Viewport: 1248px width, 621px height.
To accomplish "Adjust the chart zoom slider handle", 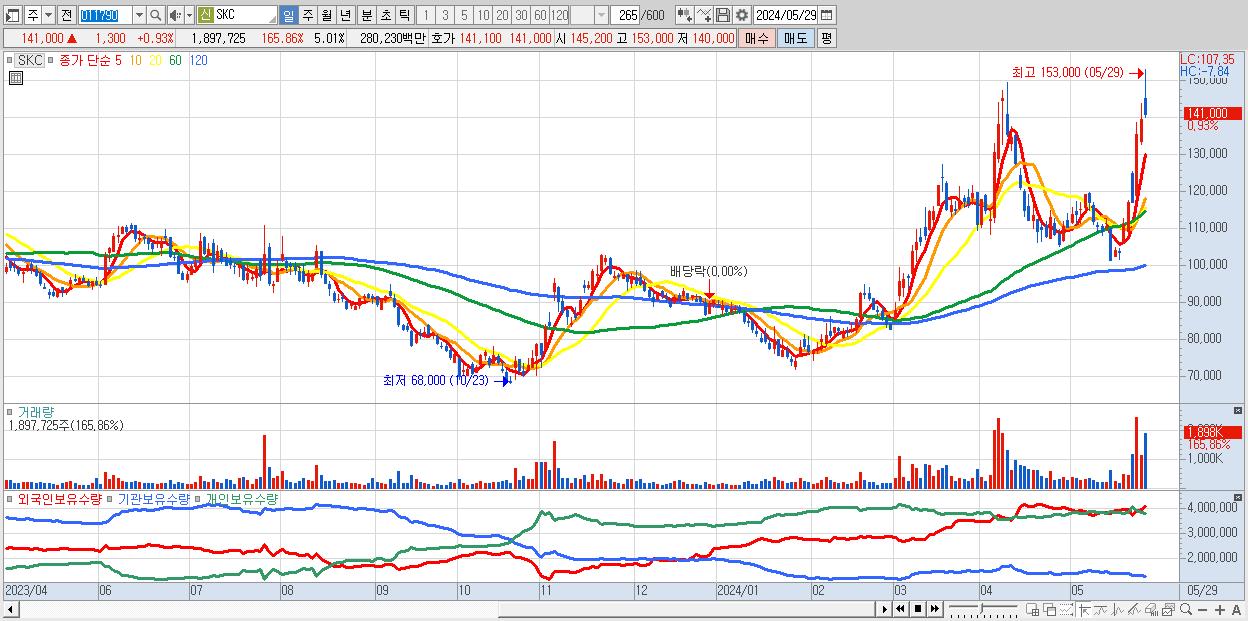I will (982, 608).
